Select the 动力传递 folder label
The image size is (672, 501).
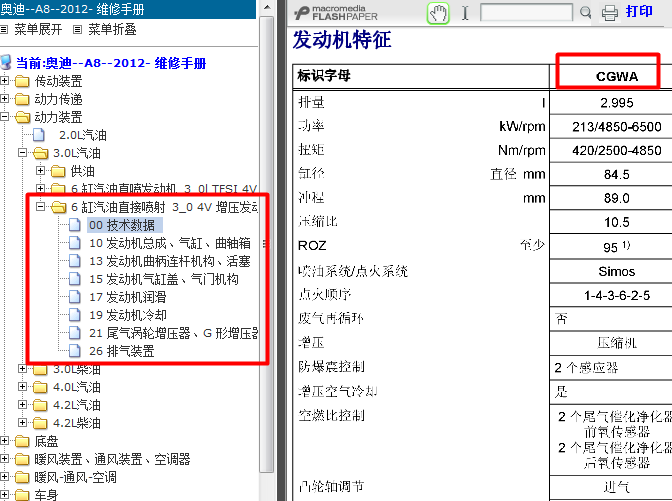[58, 99]
